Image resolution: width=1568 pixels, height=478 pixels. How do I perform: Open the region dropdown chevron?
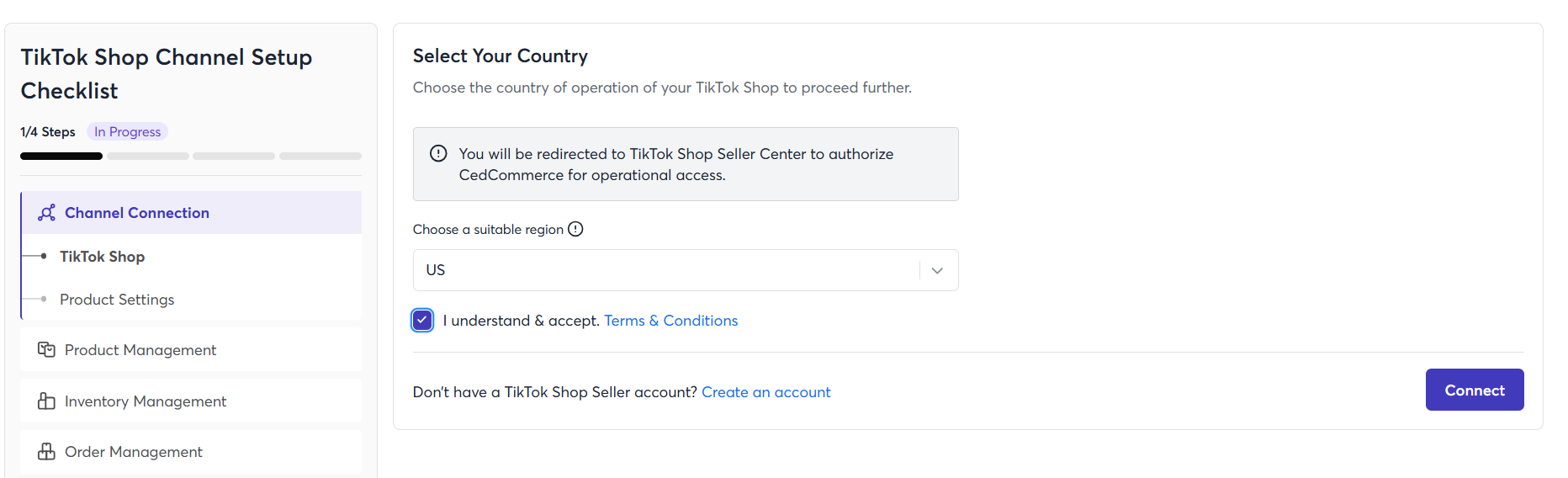point(937,270)
